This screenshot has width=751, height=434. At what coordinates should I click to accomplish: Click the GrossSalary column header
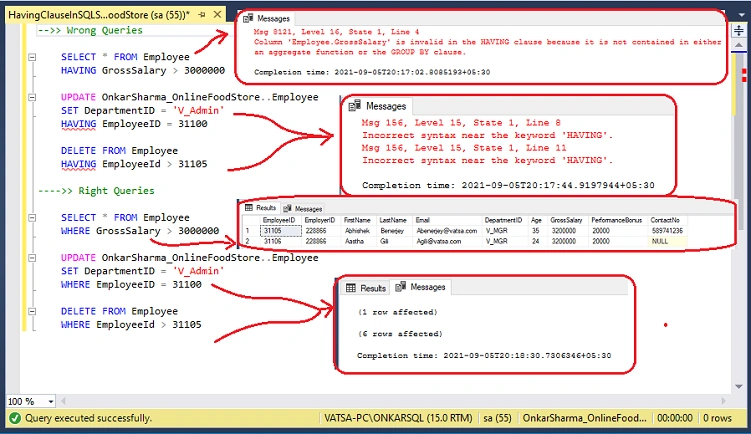tap(566, 220)
